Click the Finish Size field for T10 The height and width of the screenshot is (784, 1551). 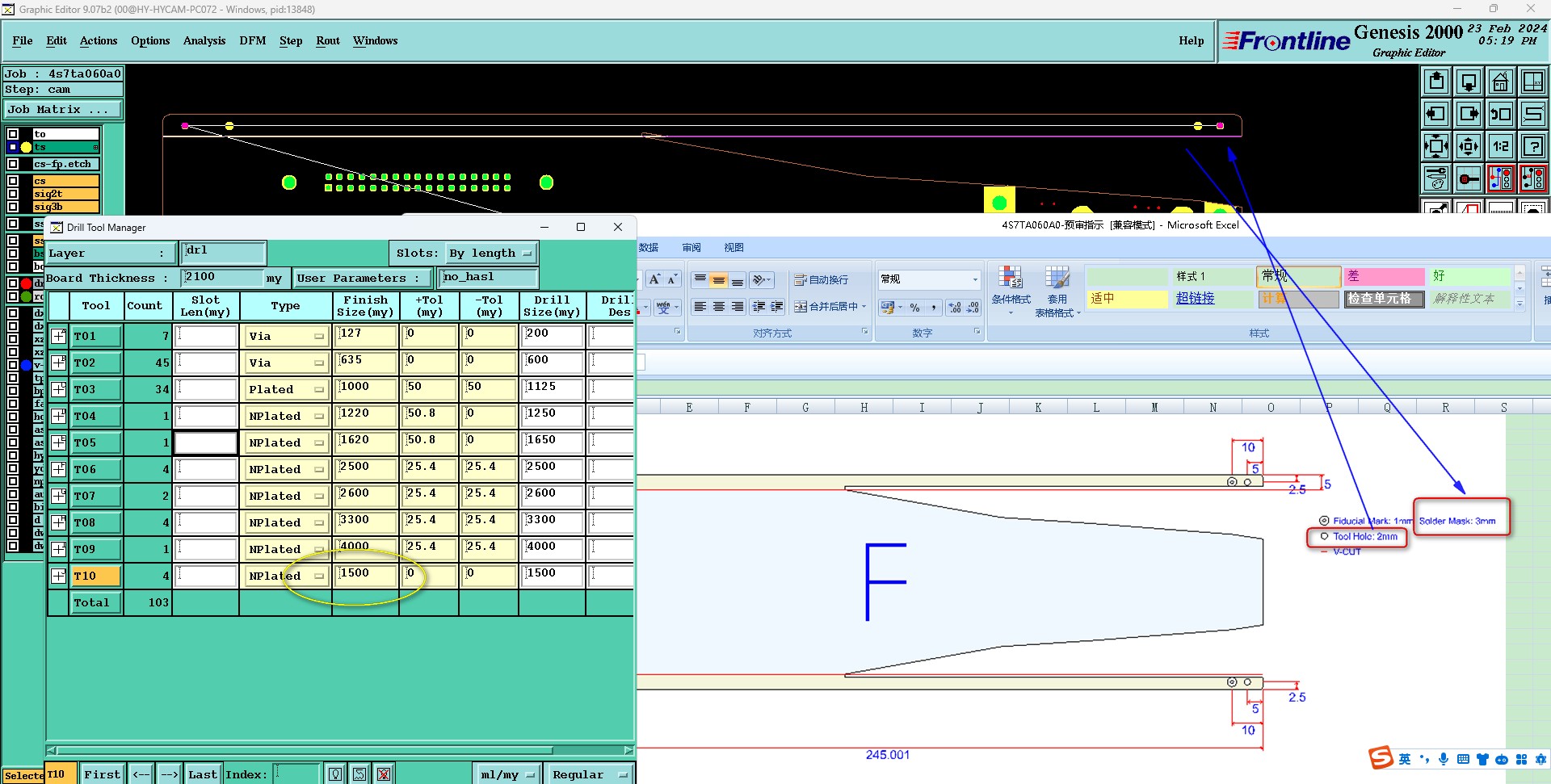[366, 576]
